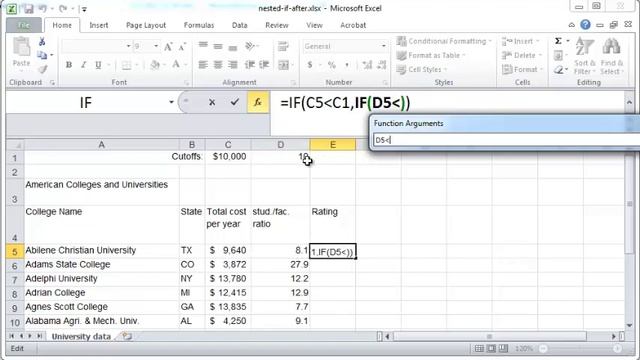Click the Excel Help question mark icon
The image size is (640, 360).
tap(585, 25)
